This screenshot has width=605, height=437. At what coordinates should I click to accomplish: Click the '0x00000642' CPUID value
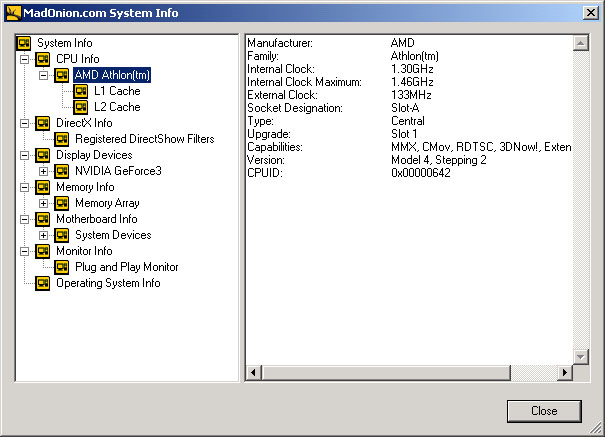(x=421, y=173)
